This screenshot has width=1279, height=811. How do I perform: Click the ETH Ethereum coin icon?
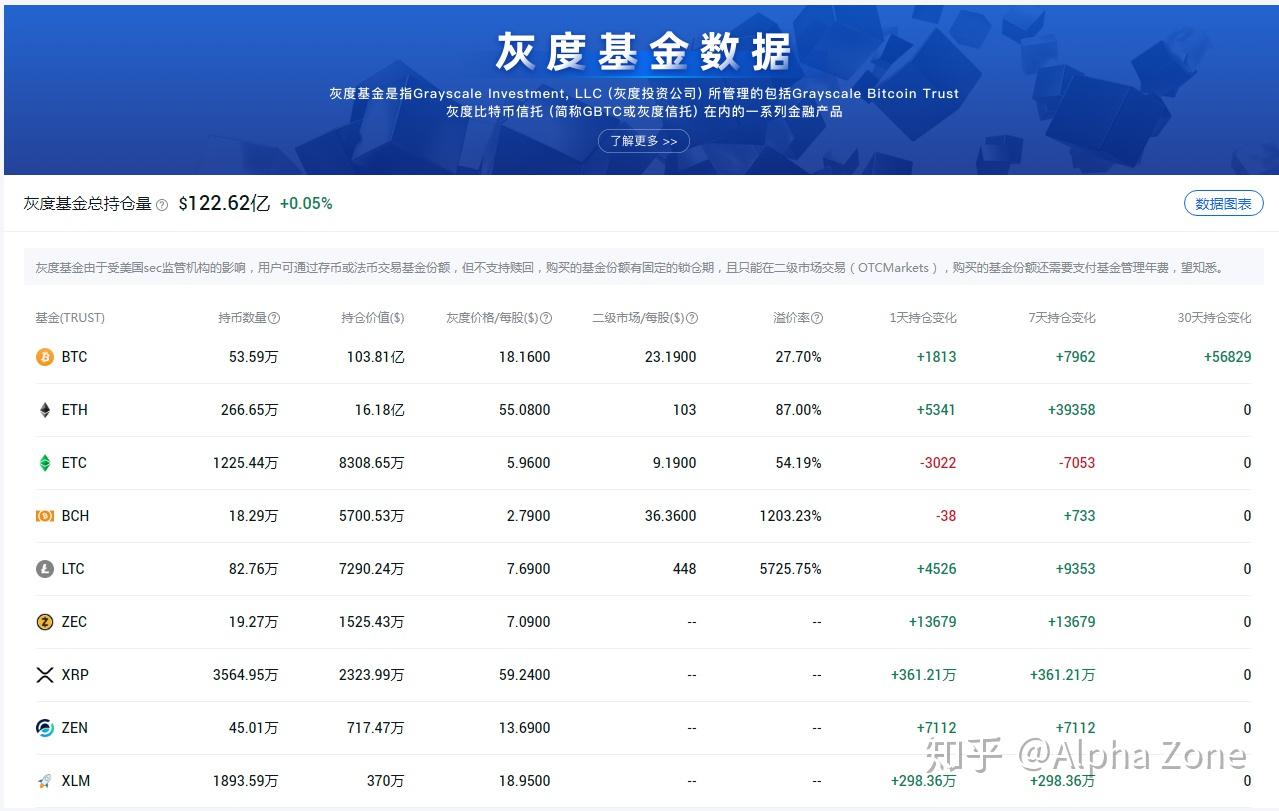[44, 409]
